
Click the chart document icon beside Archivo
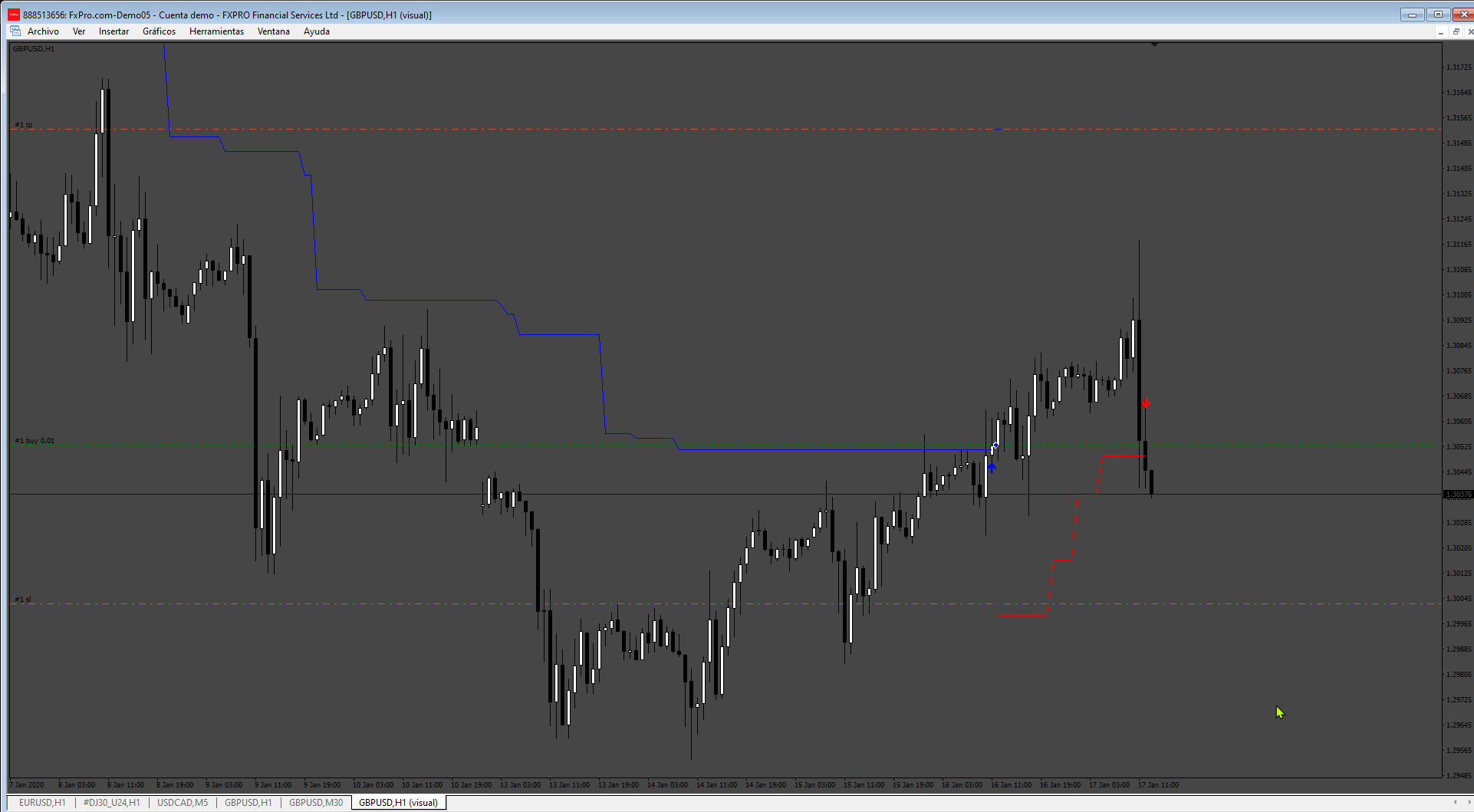(x=15, y=31)
